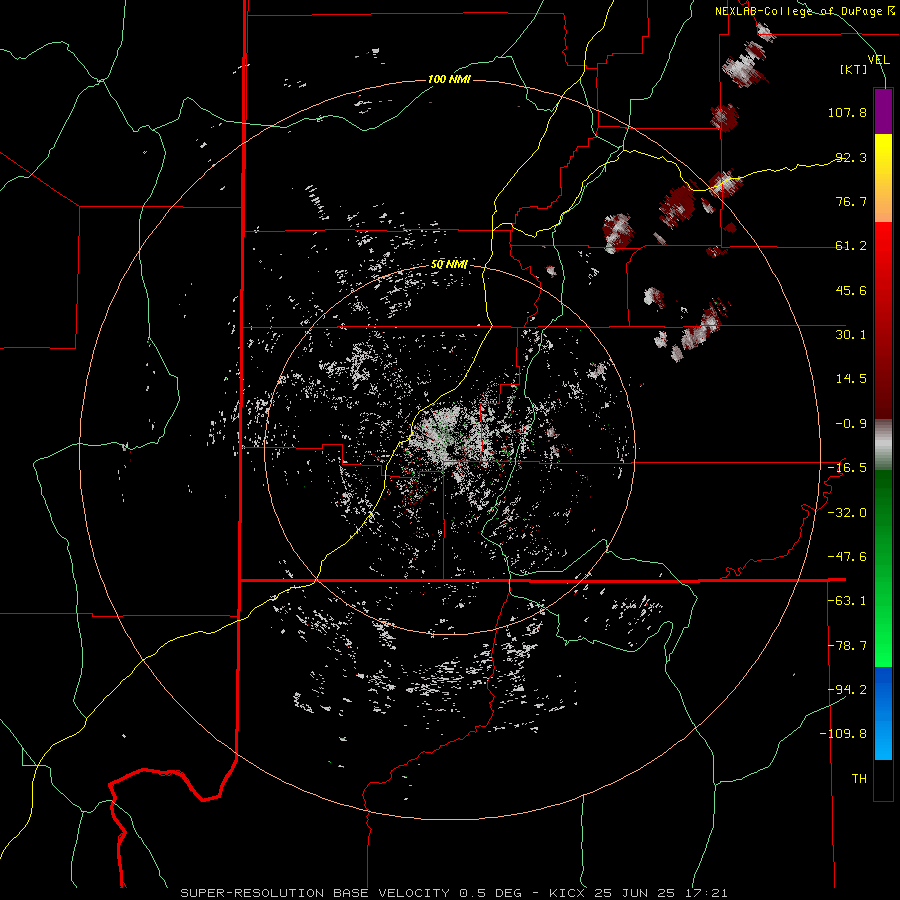Screen dimensions: 900x900
Task: Select the 61.2 scale value
Action: (x=851, y=246)
